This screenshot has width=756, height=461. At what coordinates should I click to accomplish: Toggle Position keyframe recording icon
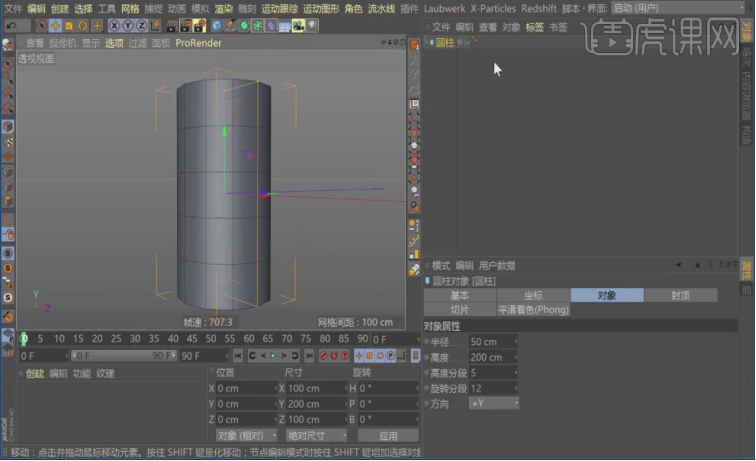point(359,356)
